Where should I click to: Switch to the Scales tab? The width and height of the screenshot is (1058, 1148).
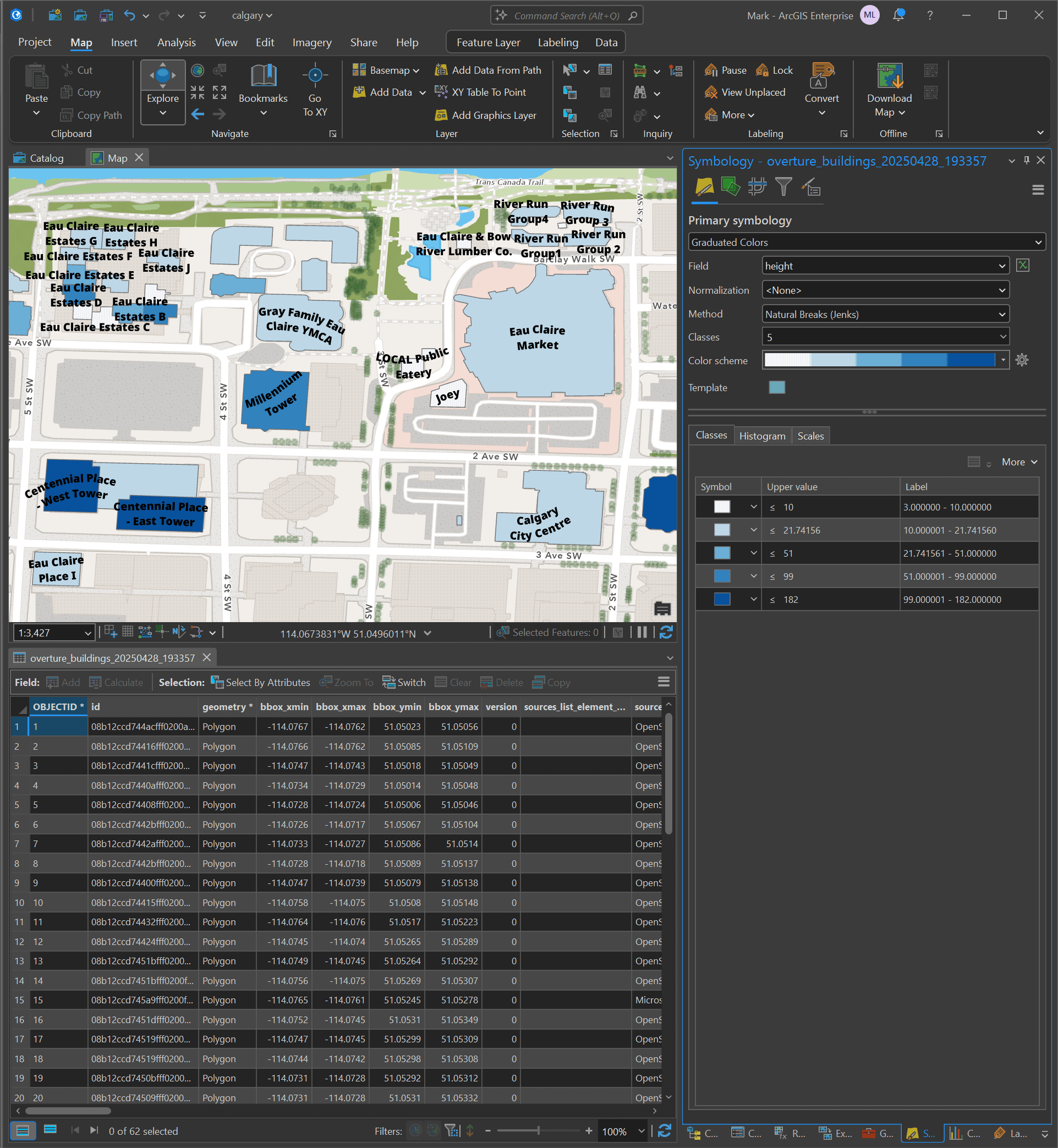(x=810, y=436)
